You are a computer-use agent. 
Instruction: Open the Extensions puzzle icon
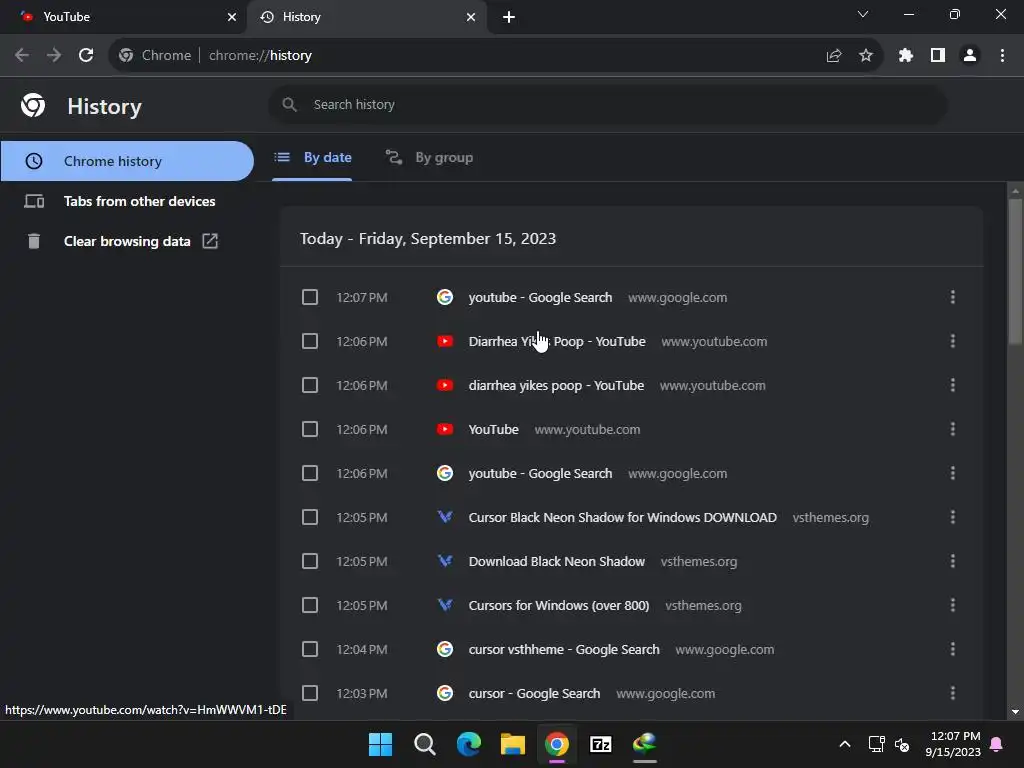906,56
